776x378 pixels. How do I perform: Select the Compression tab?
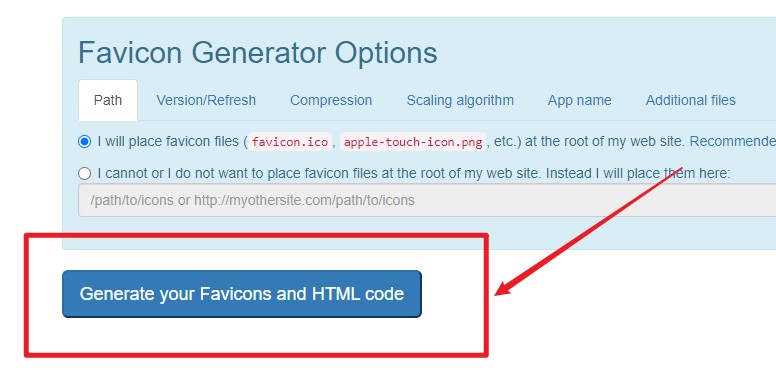point(331,100)
